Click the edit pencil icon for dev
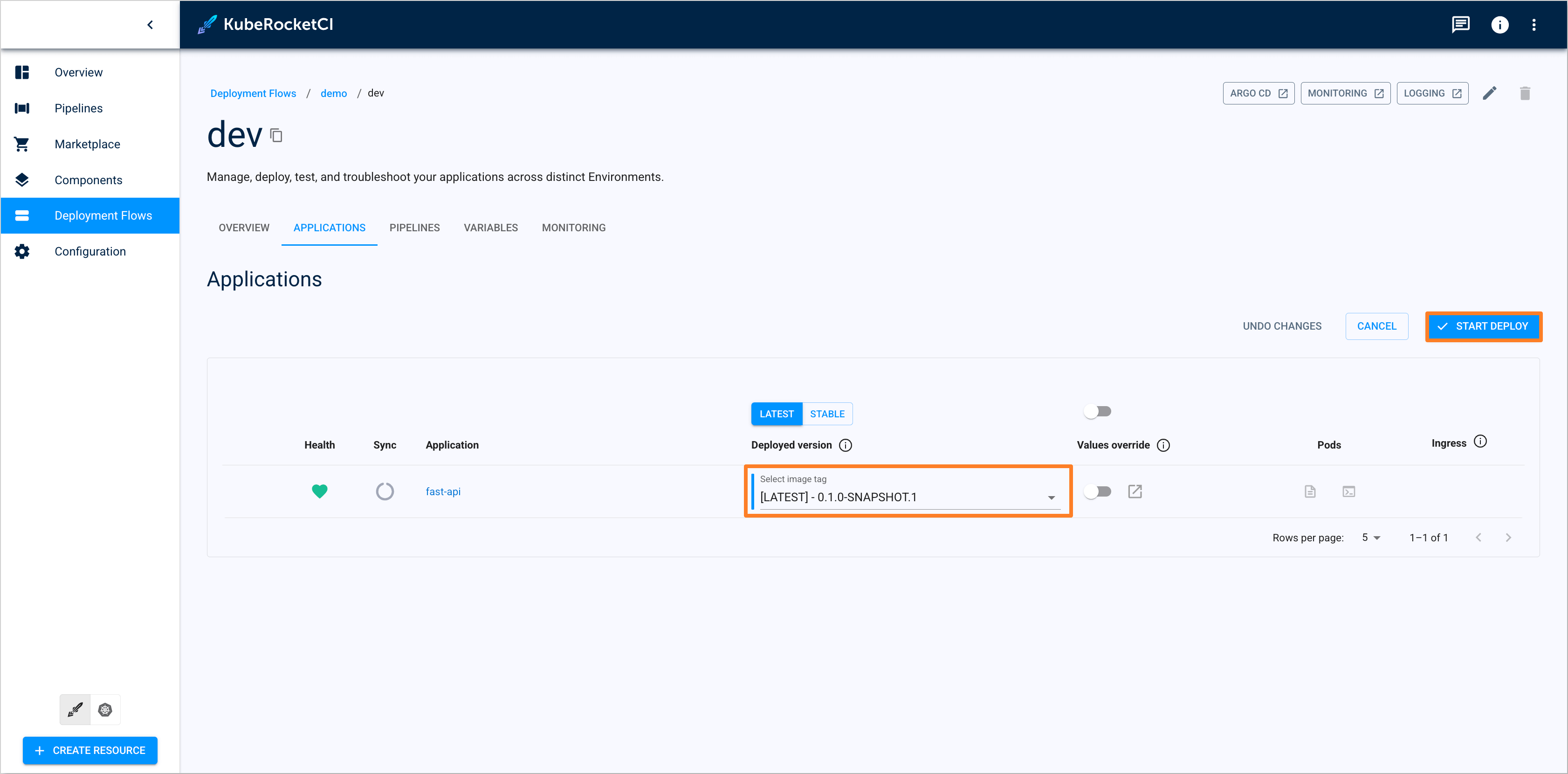The height and width of the screenshot is (774, 1568). click(x=1491, y=92)
